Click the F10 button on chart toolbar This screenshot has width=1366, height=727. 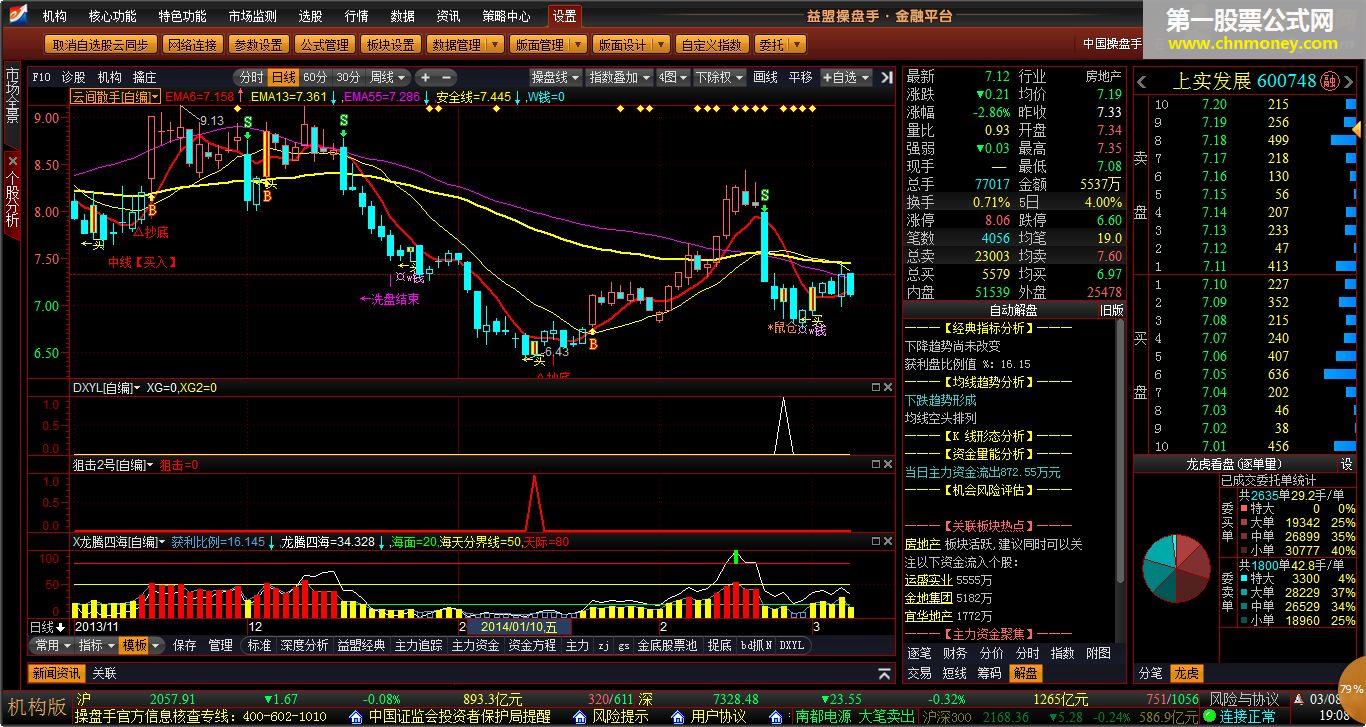(41, 77)
